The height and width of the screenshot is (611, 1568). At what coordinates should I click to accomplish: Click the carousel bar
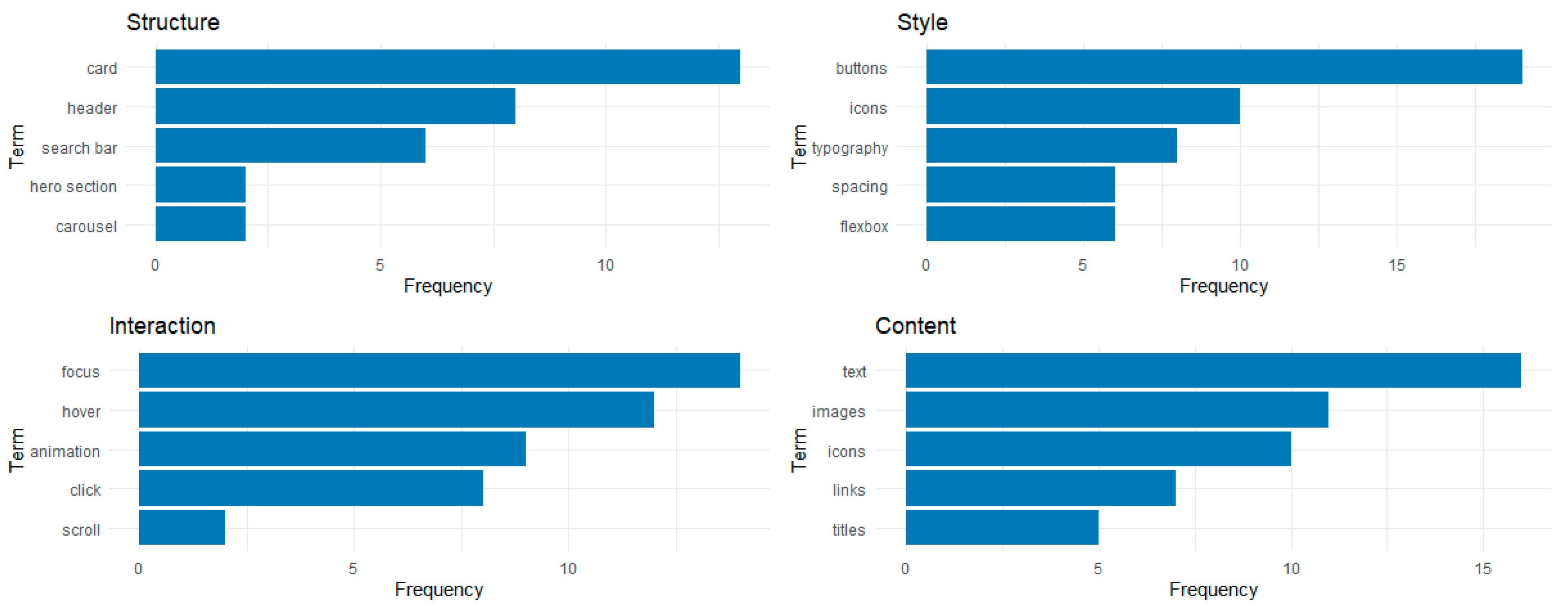(x=200, y=224)
